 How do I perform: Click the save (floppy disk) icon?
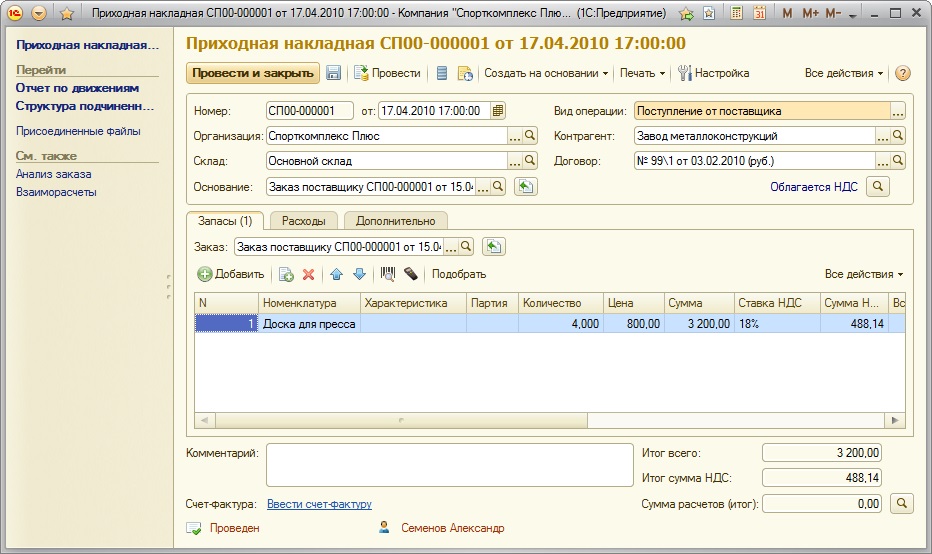pyautogui.click(x=333, y=73)
